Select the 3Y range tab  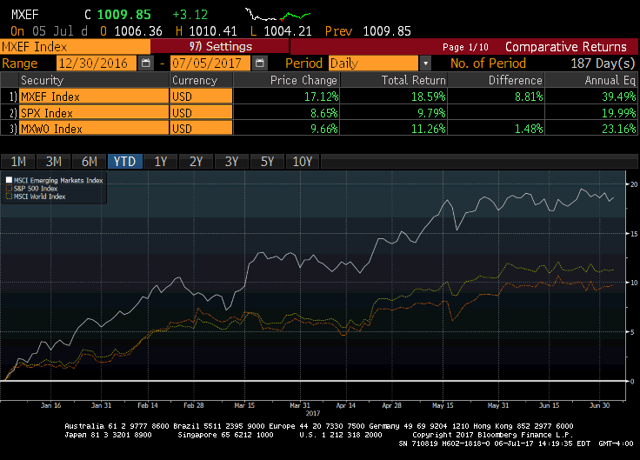point(231,162)
